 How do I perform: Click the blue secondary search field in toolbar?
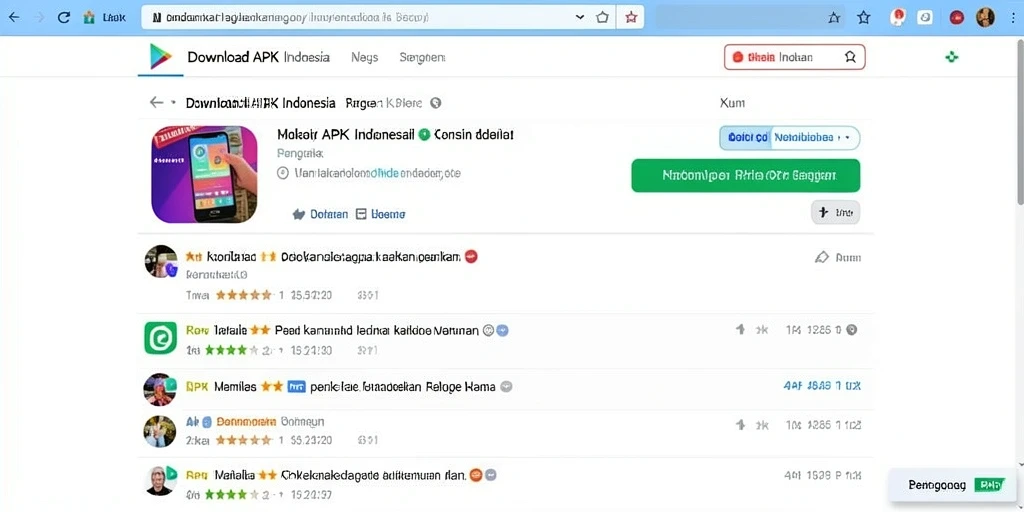point(750,18)
